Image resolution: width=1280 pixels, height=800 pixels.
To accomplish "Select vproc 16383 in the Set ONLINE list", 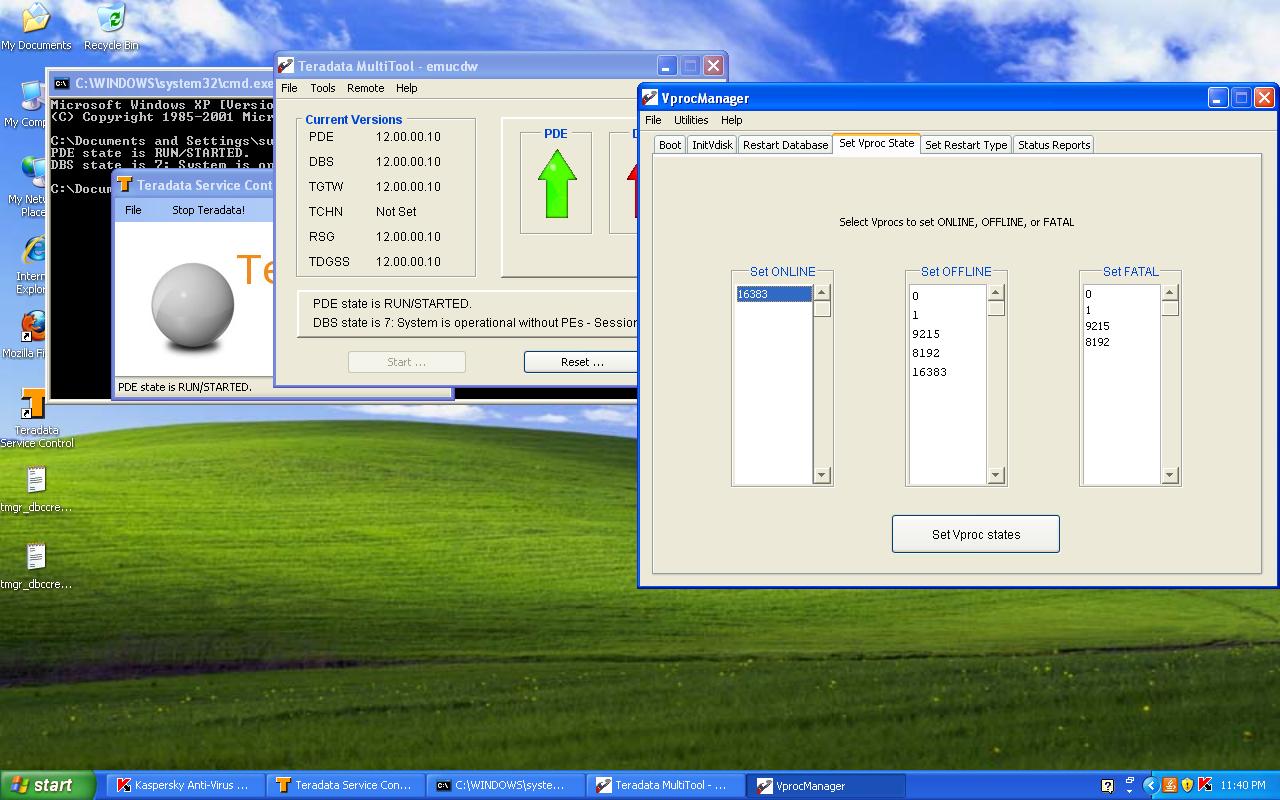I will (774, 294).
